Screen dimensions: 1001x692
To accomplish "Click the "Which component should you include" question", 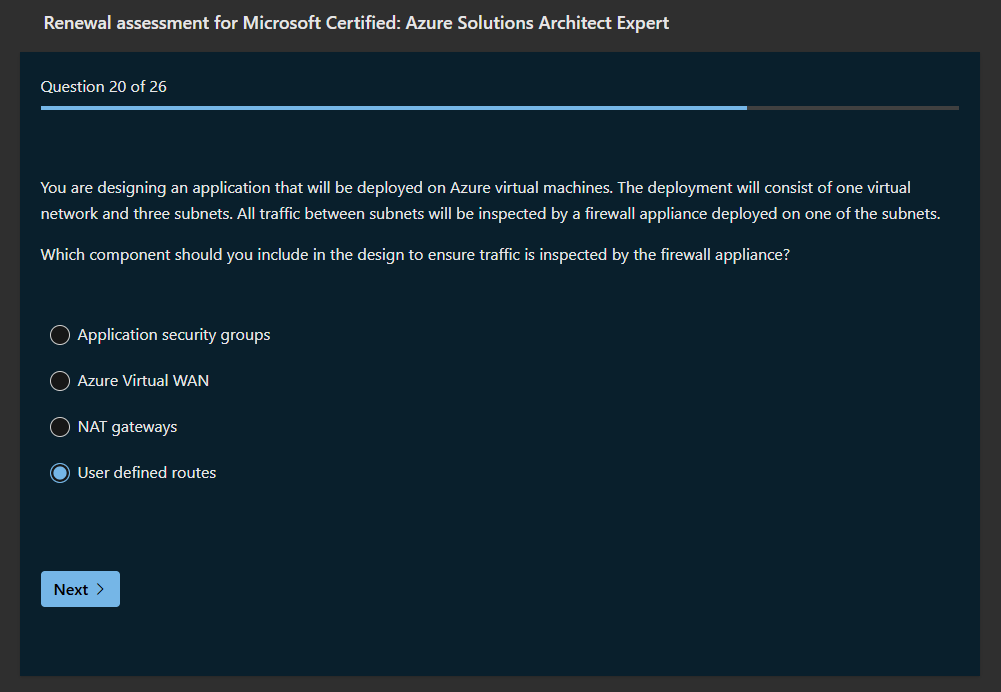I will click(x=415, y=255).
